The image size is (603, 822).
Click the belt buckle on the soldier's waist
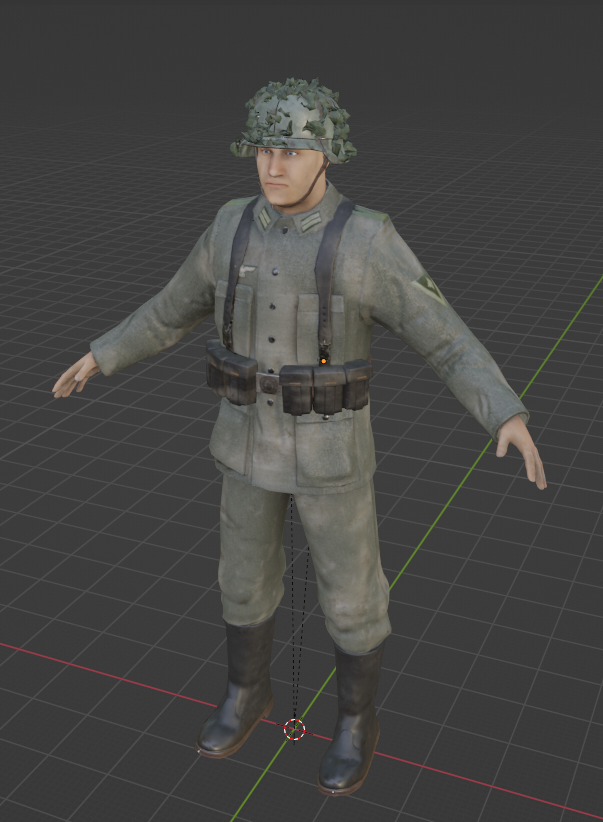click(268, 385)
